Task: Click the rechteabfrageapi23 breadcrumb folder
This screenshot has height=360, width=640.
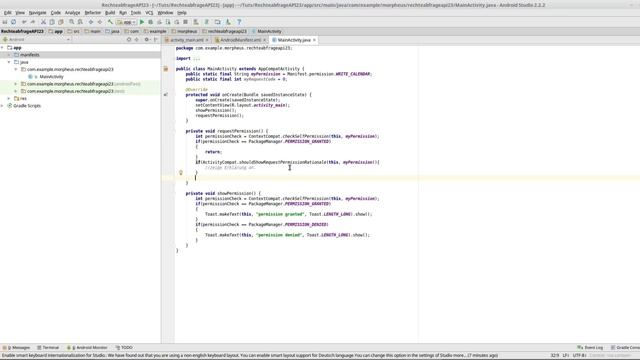Action: point(224,31)
